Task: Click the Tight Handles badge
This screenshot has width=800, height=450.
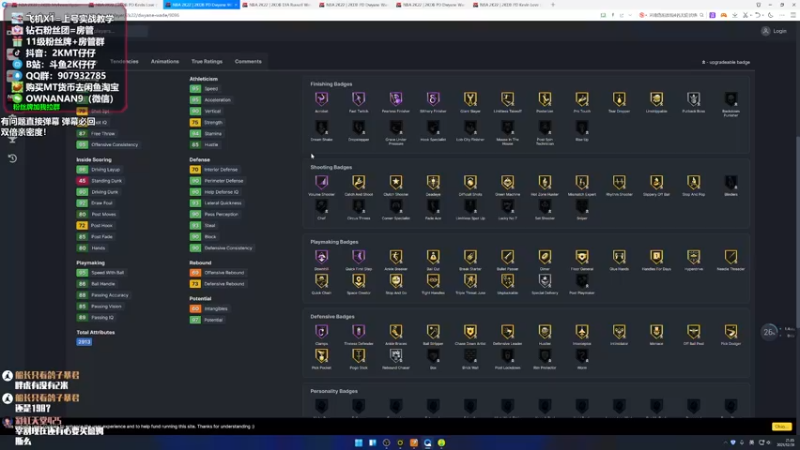Action: (433, 280)
